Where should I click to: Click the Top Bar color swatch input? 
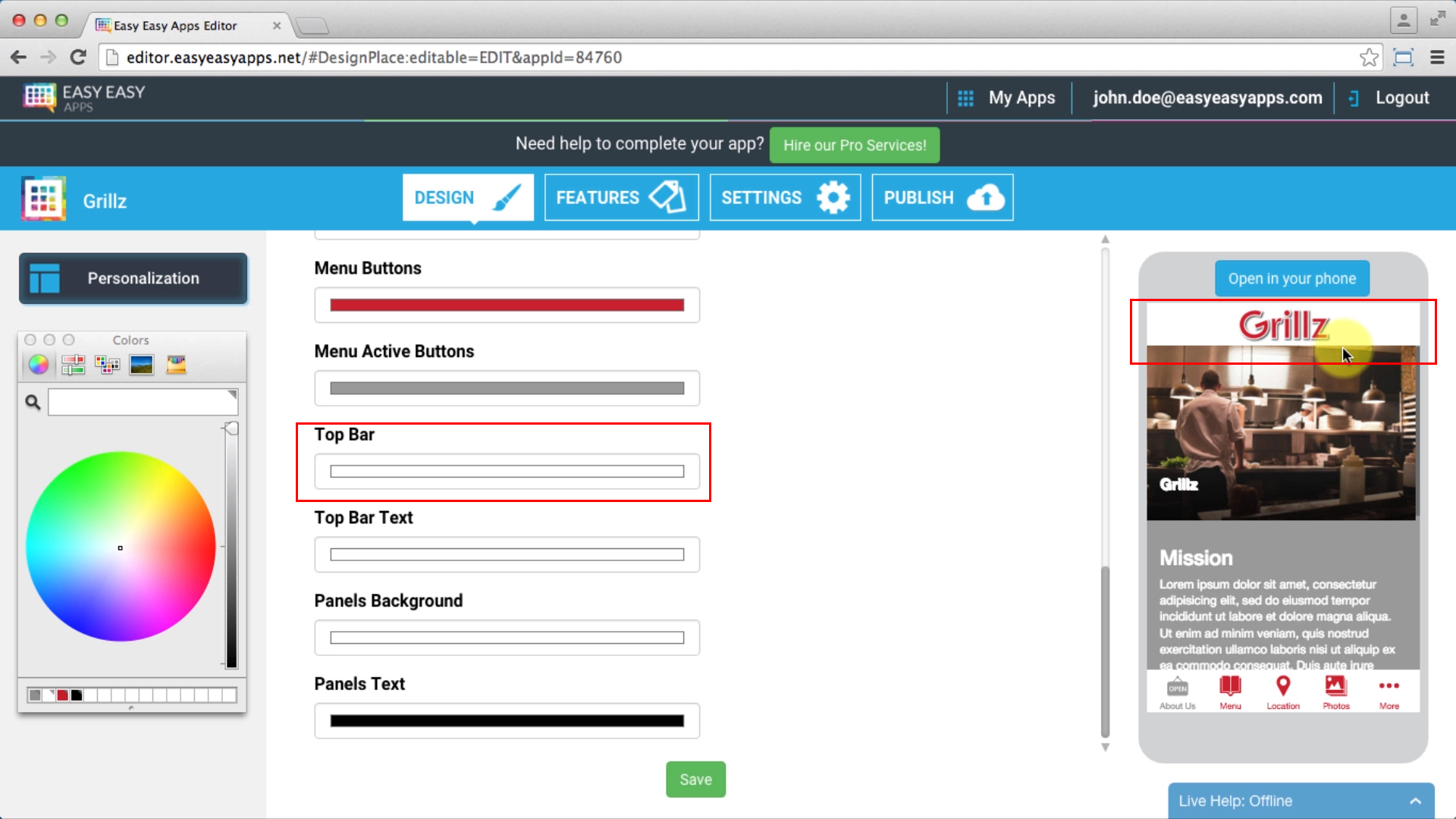[x=506, y=472]
